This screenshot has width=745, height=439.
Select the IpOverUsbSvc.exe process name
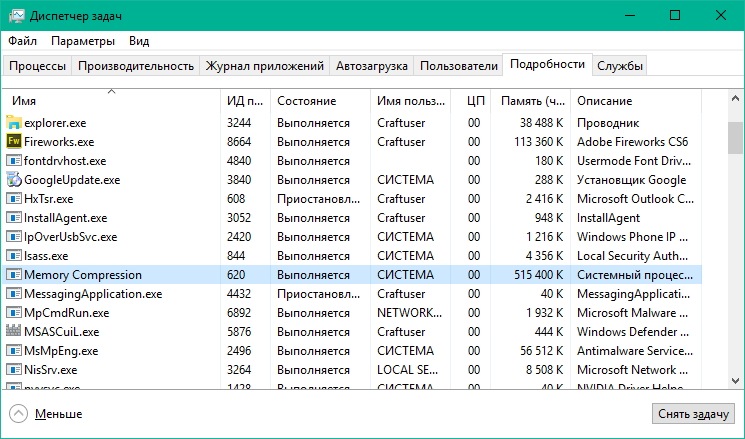click(70, 237)
